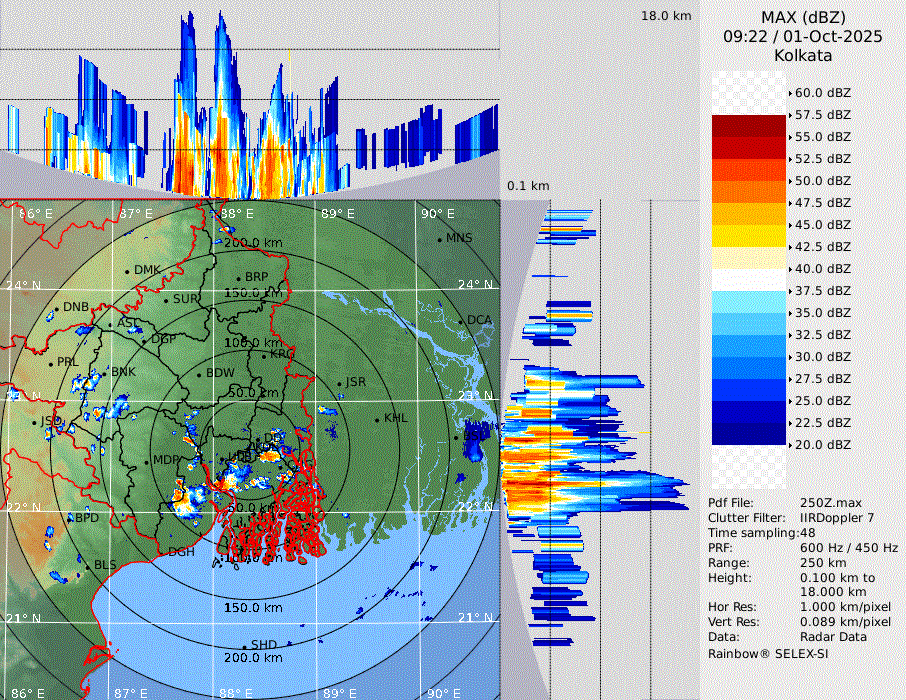
Task: Click the arrow tick beside 40.0 dBZ
Action: coord(790,269)
